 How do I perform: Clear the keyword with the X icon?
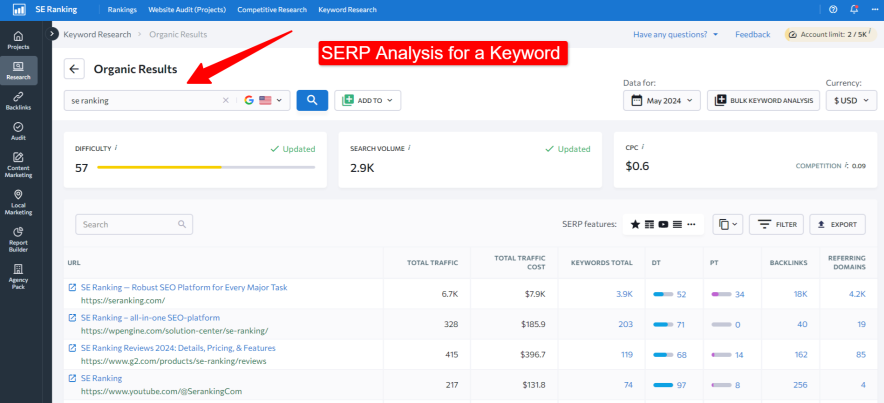click(x=226, y=100)
